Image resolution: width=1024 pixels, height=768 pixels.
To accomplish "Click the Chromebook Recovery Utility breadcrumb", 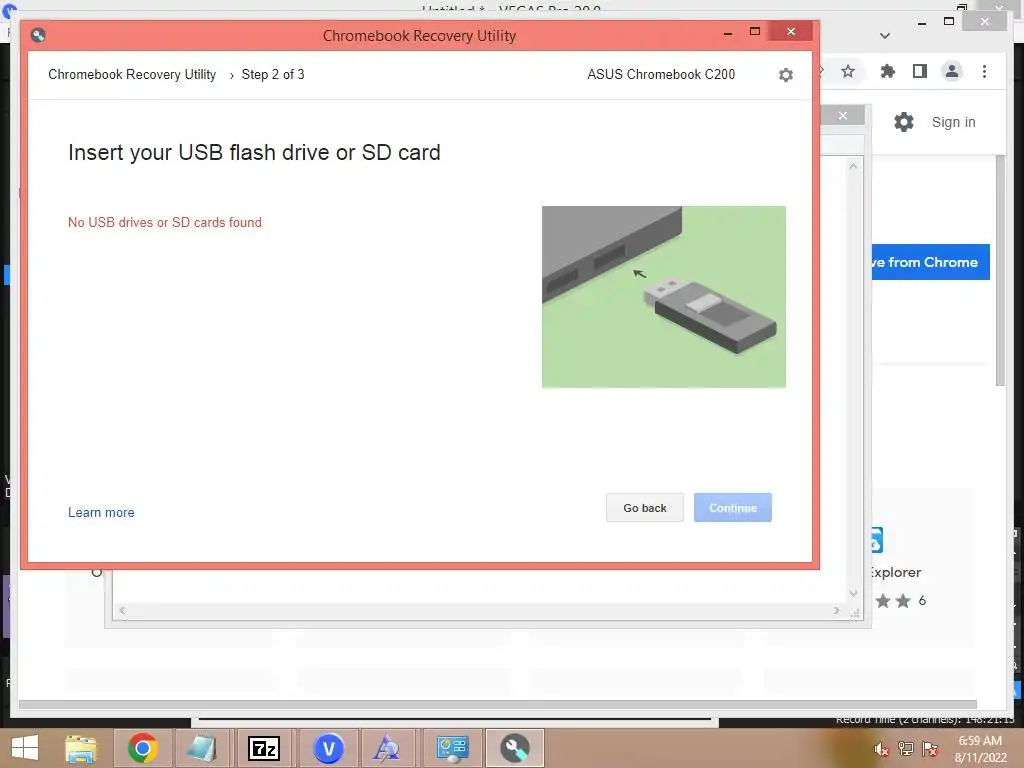I will tap(132, 74).
